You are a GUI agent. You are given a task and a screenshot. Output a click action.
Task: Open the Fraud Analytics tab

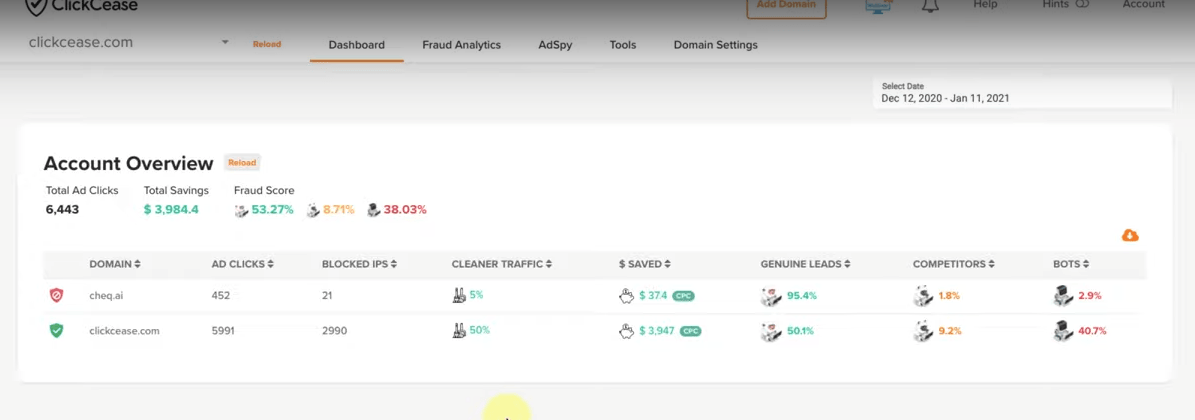point(461,45)
